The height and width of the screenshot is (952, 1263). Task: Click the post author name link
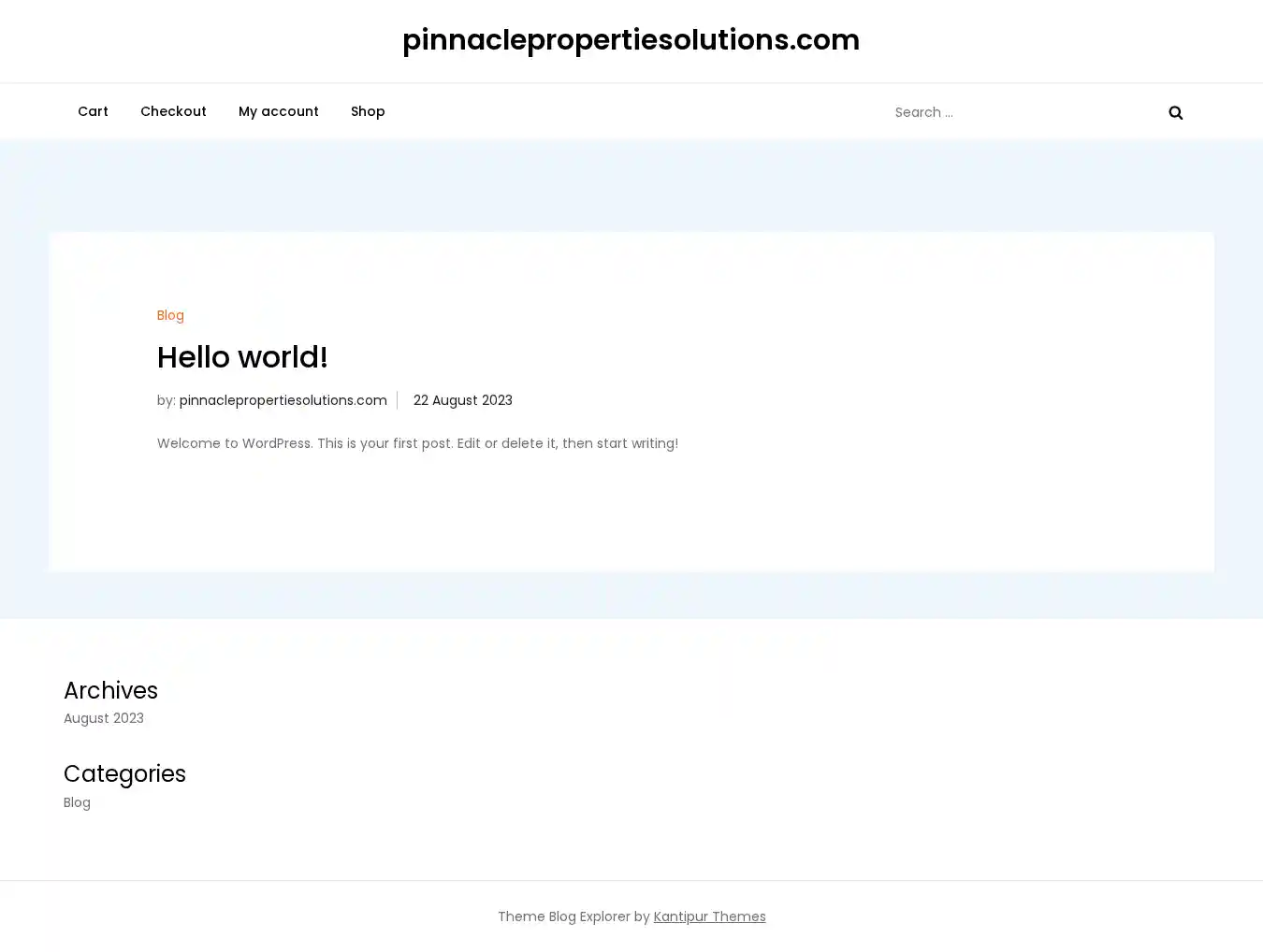283,400
